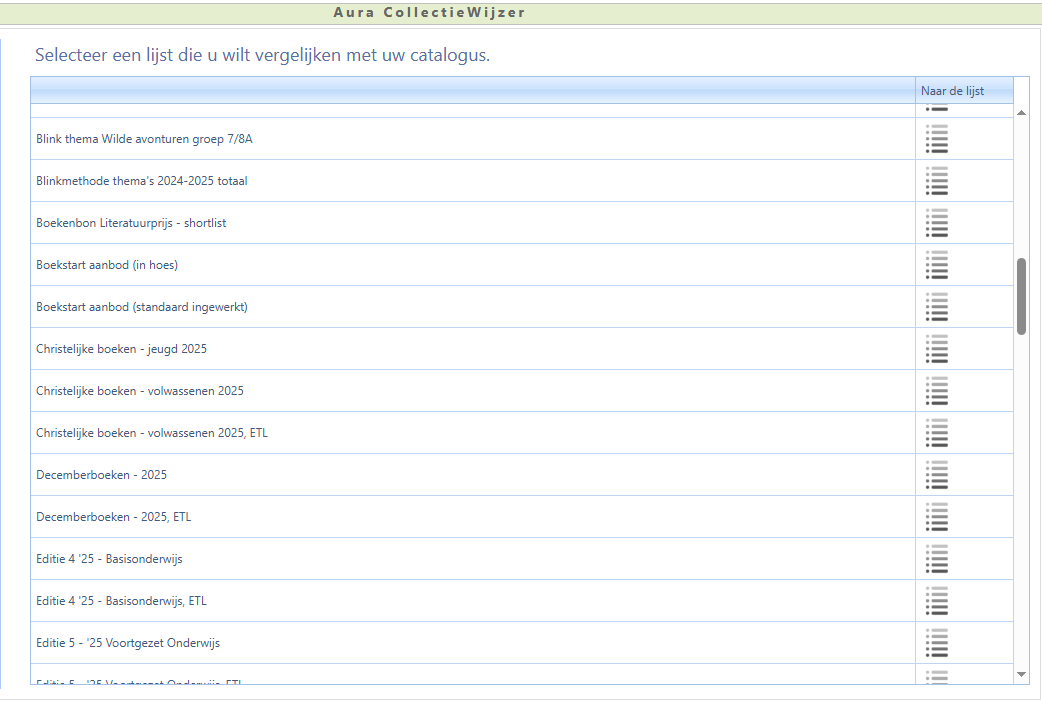Click list icon for Boekstart aanbod (standaard ingewerkt)
Viewport: 1042px width, 702px height.
(x=937, y=307)
